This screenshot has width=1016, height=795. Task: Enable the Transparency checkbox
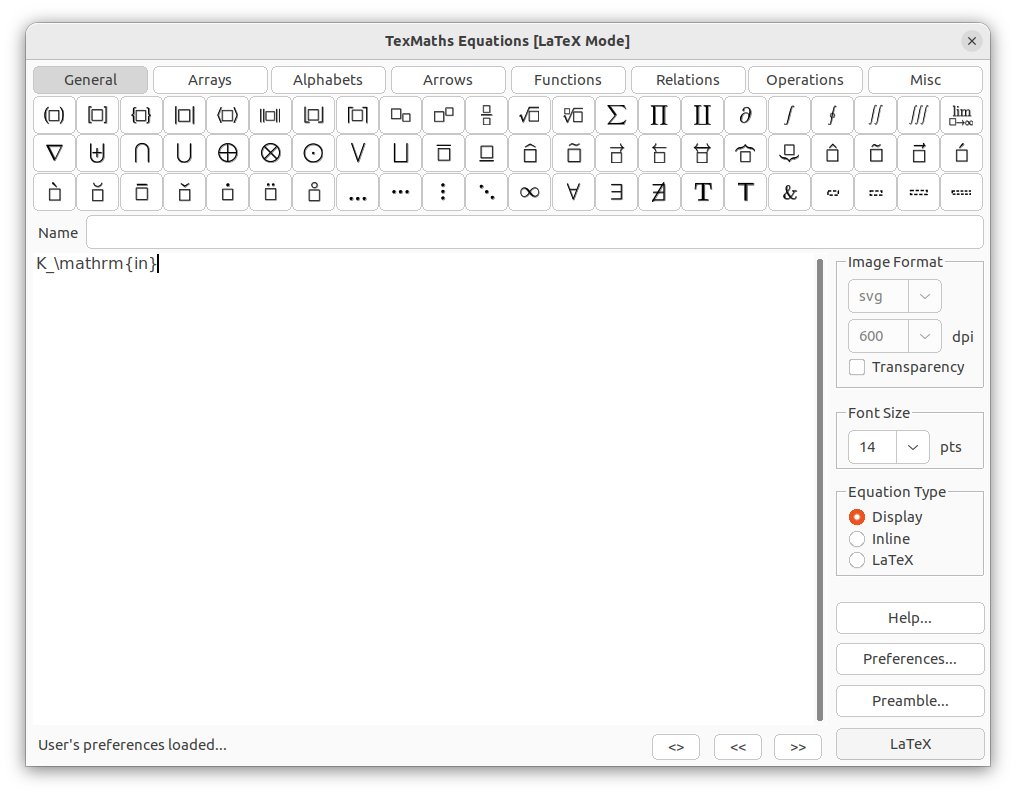pos(857,367)
